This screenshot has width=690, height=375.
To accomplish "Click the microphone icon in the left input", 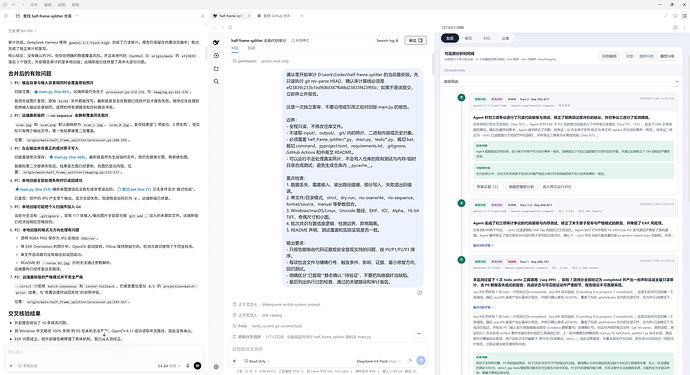I will point(187,366).
